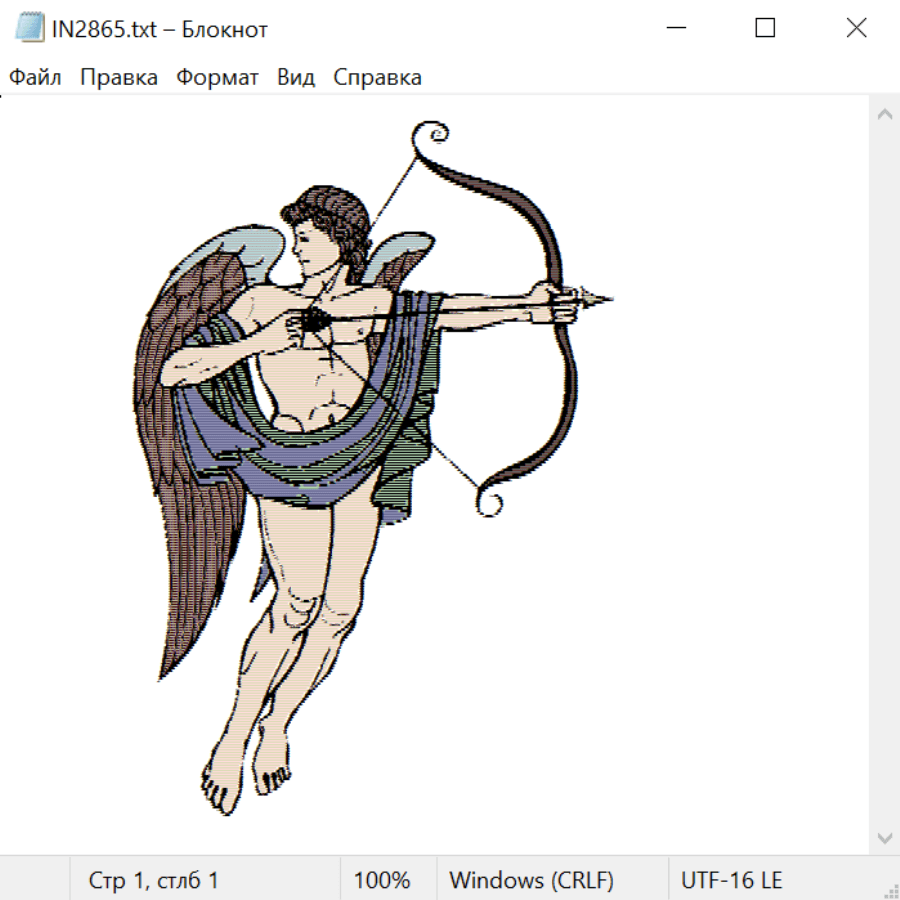Minimize the Notepad window
Viewport: 900px width, 900px height.
point(673,29)
